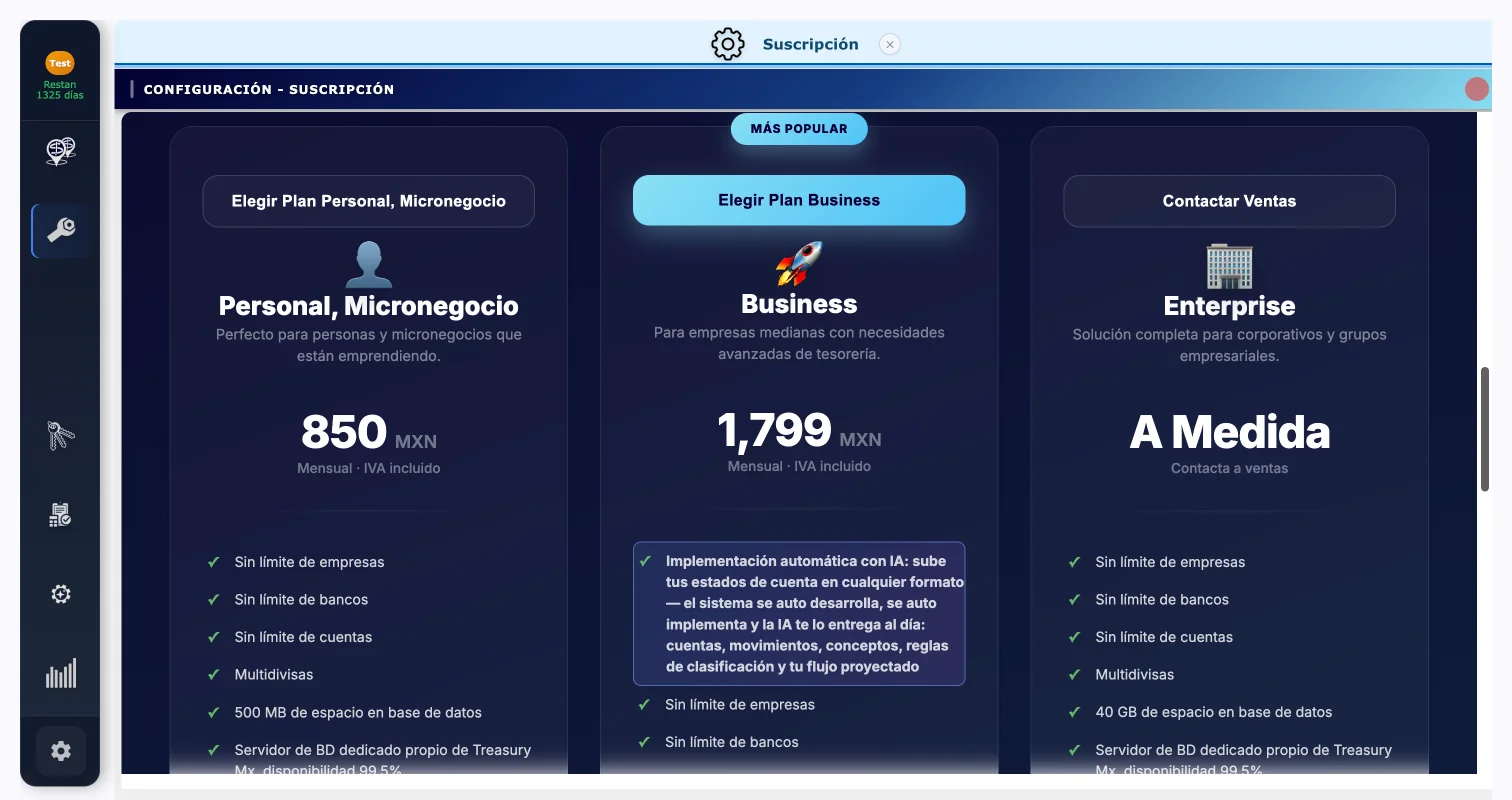Click the red circle in the header bar

click(1477, 89)
